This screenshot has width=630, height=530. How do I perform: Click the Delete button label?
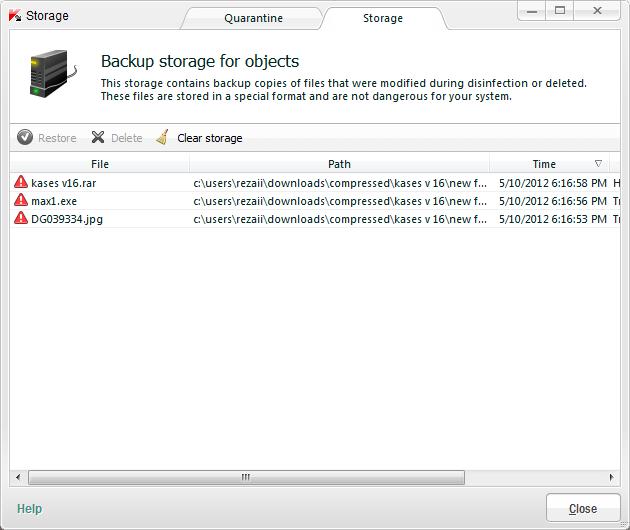coord(127,138)
